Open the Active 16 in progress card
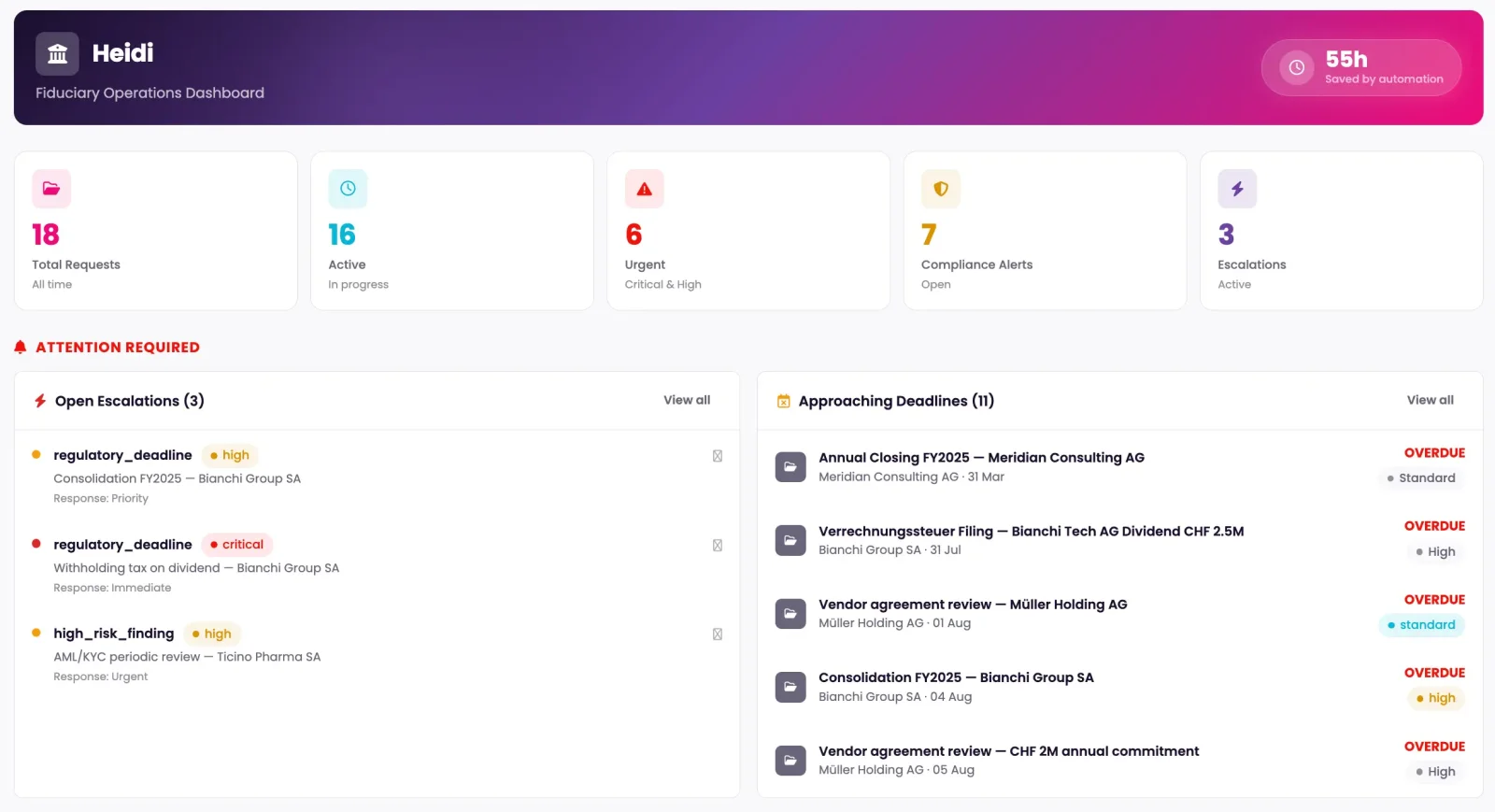1495x812 pixels. click(x=452, y=231)
